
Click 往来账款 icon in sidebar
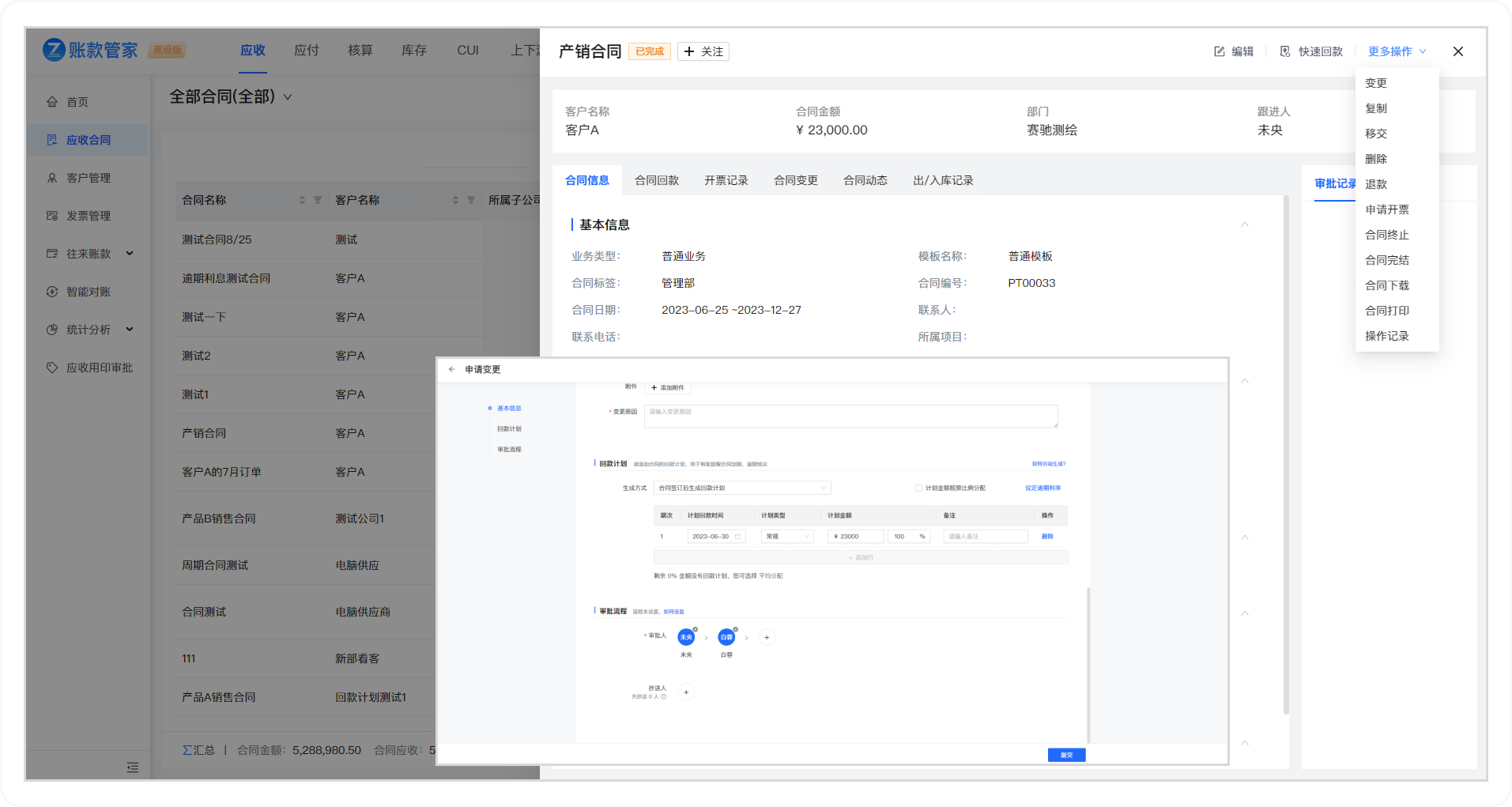point(52,254)
